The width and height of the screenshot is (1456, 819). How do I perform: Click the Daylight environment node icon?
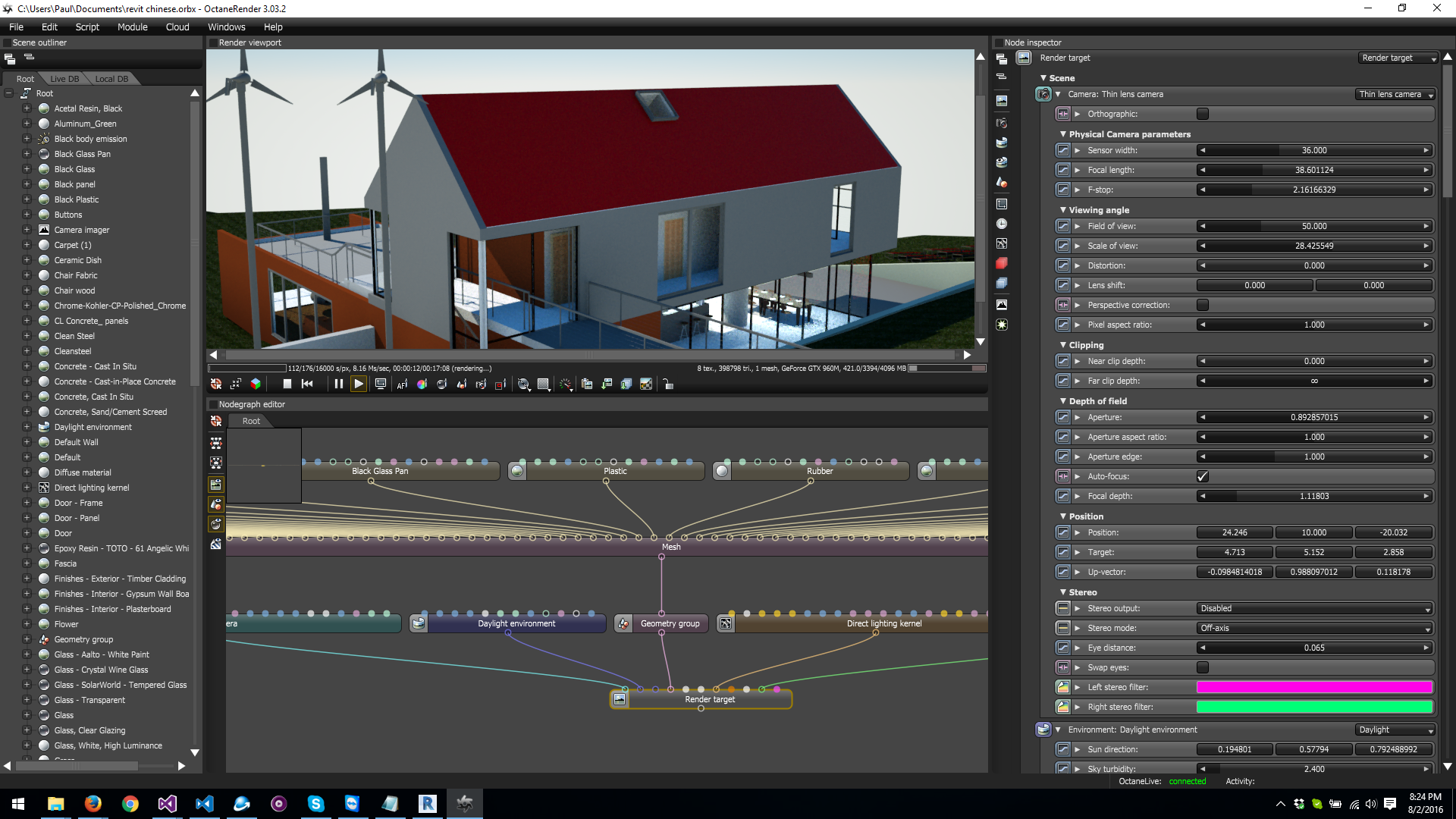tap(419, 623)
